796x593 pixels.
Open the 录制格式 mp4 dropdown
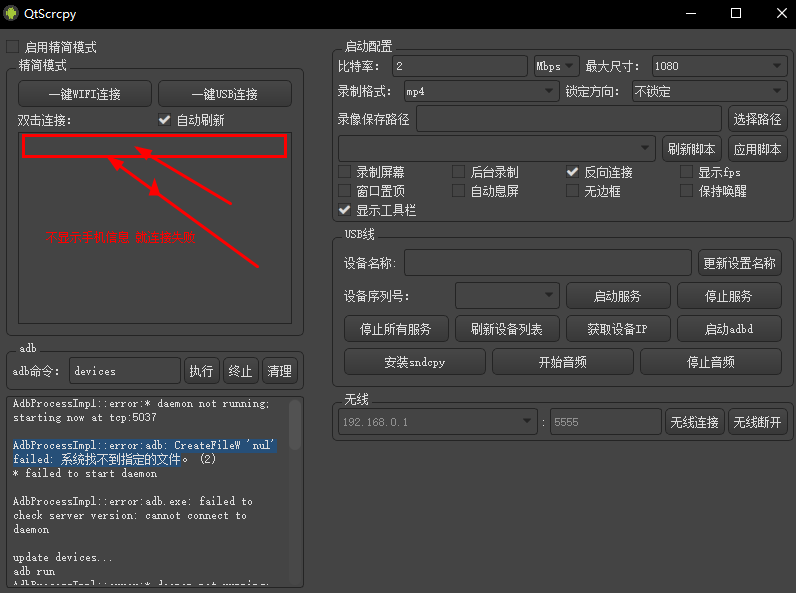tap(480, 92)
